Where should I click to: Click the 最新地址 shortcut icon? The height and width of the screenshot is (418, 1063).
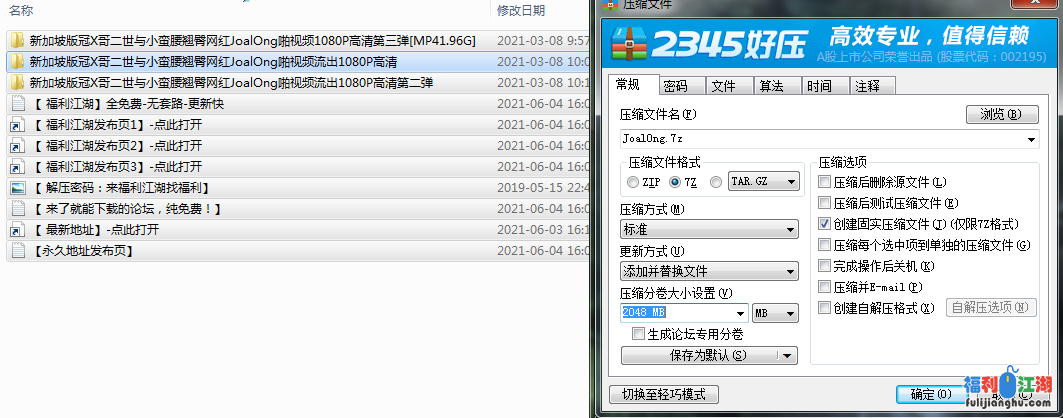coord(17,230)
